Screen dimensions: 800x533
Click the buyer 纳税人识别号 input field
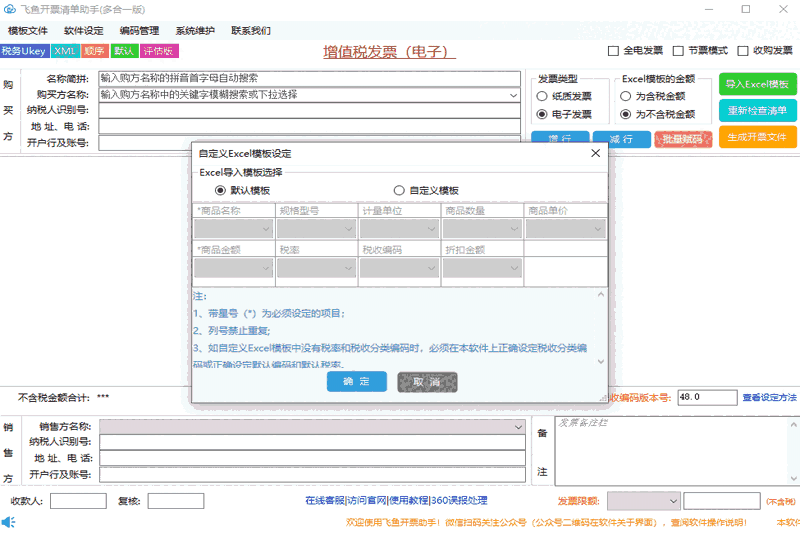tap(309, 110)
